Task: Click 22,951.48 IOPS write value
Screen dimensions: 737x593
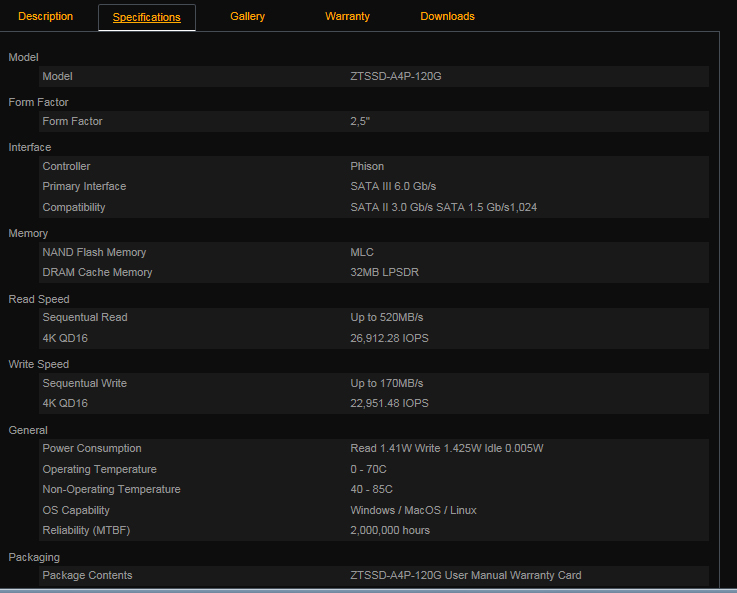Action: 389,403
